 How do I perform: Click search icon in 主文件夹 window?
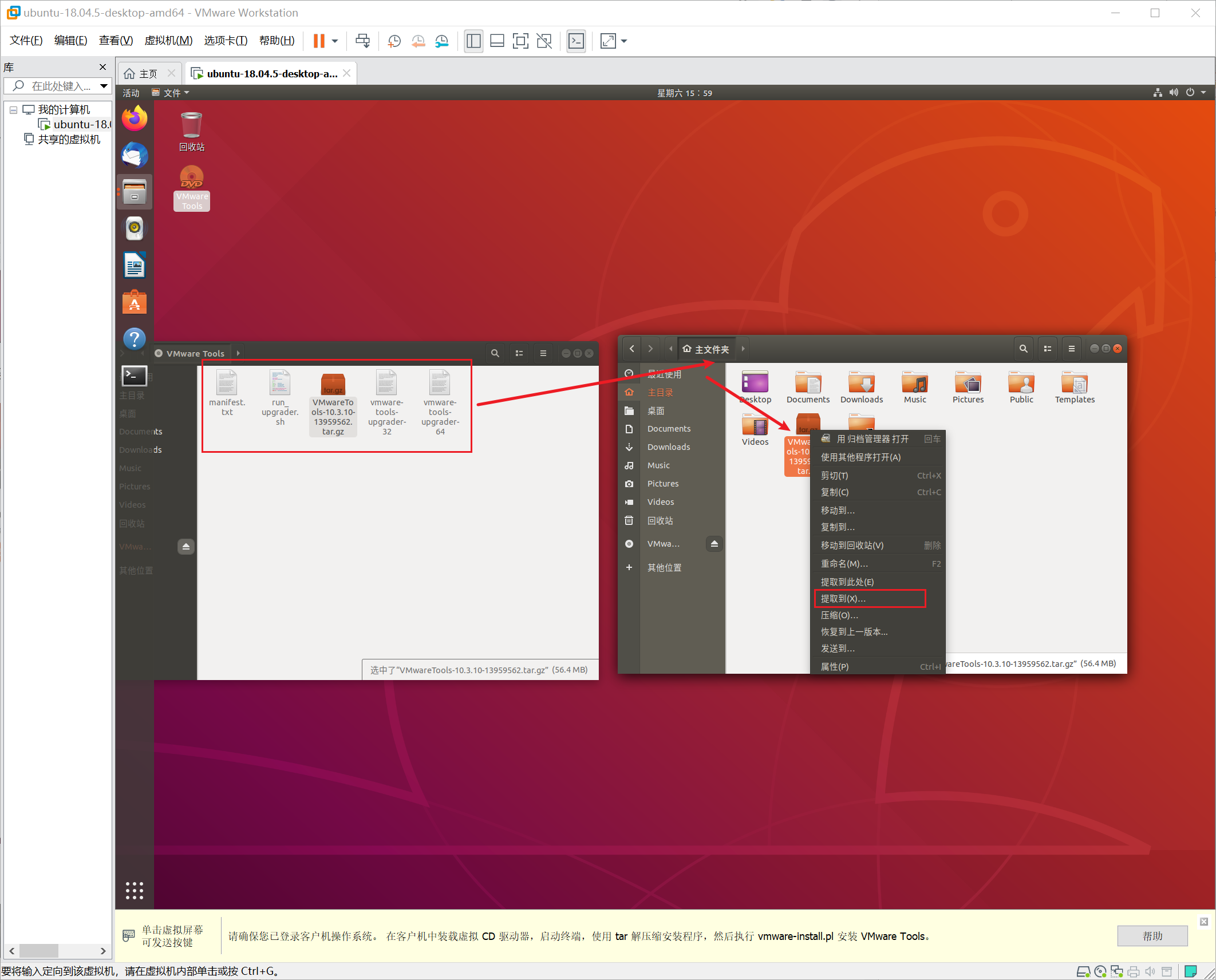[1024, 349]
